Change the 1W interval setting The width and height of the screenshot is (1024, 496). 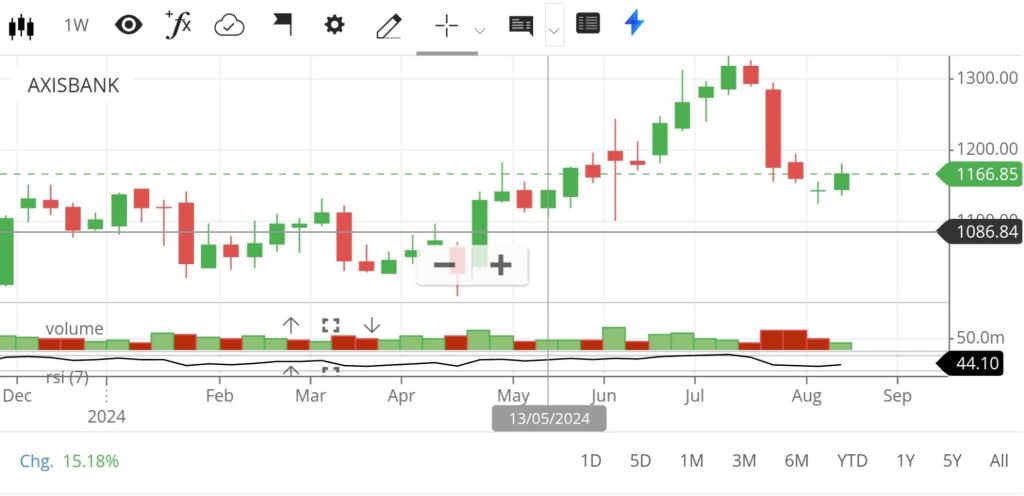76,25
